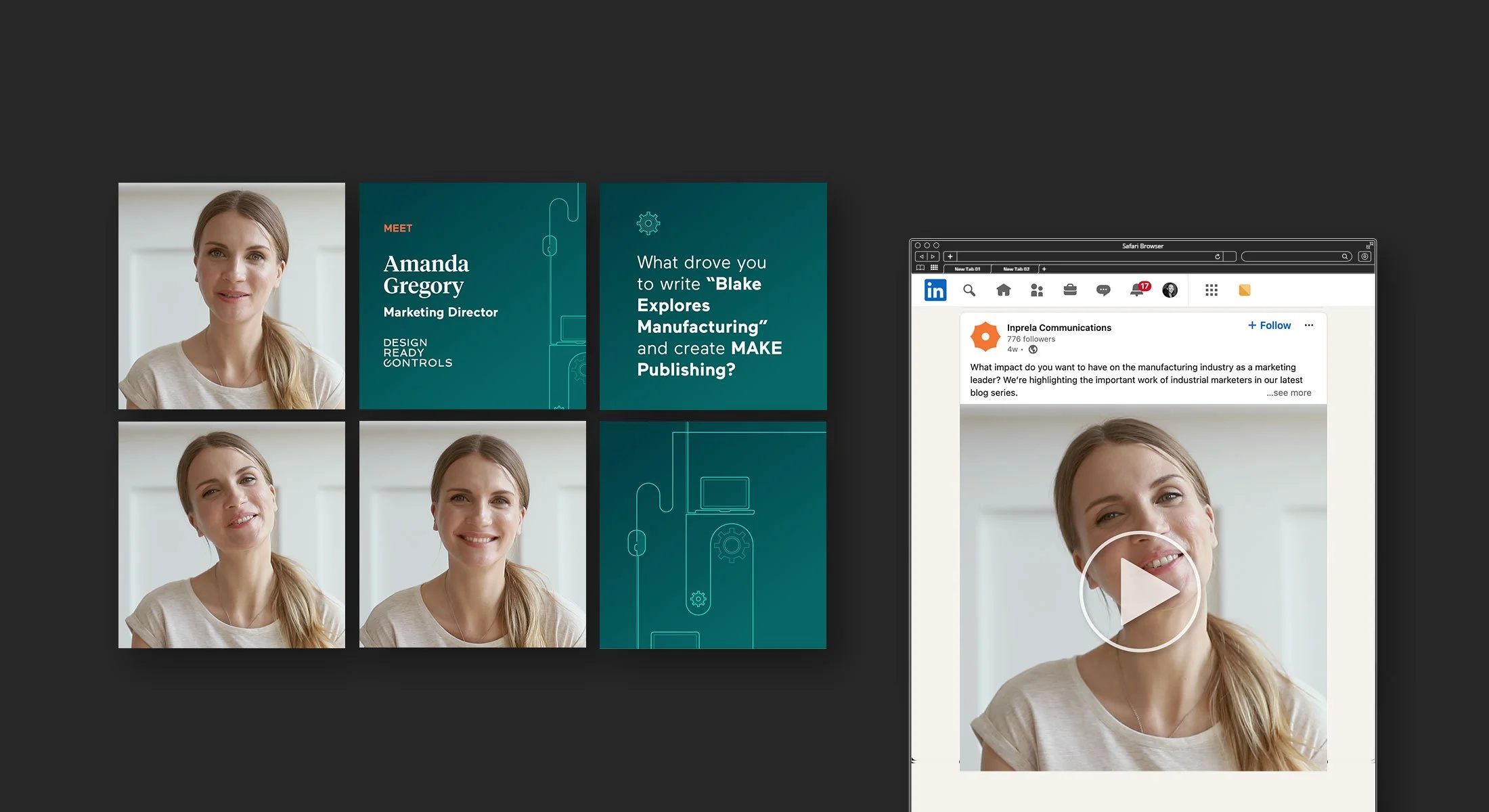This screenshot has width=1489, height=812.
Task: Click the browser reload icon
Action: click(1218, 256)
